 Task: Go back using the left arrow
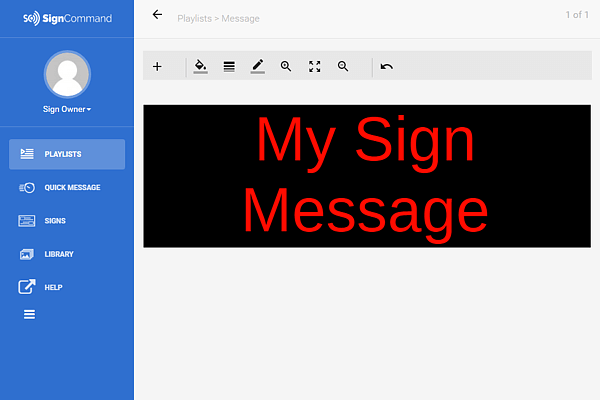pos(157,15)
